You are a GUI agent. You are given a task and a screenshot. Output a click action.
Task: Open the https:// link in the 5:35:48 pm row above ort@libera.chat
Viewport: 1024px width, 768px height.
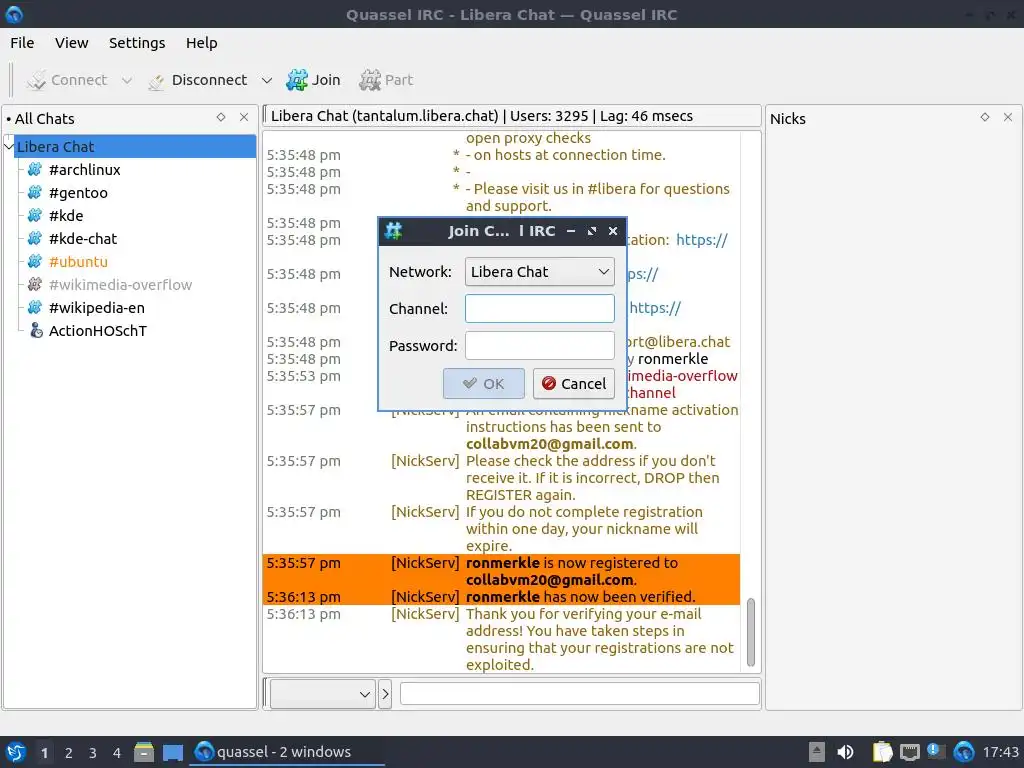pyautogui.click(x=655, y=308)
